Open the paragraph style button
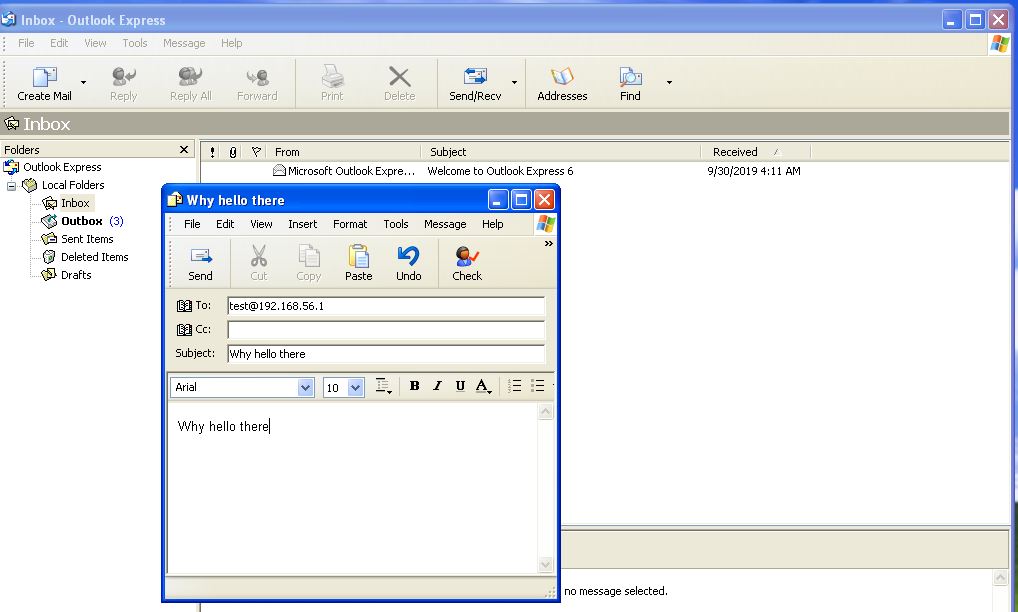The width and height of the screenshot is (1018, 612). (383, 386)
